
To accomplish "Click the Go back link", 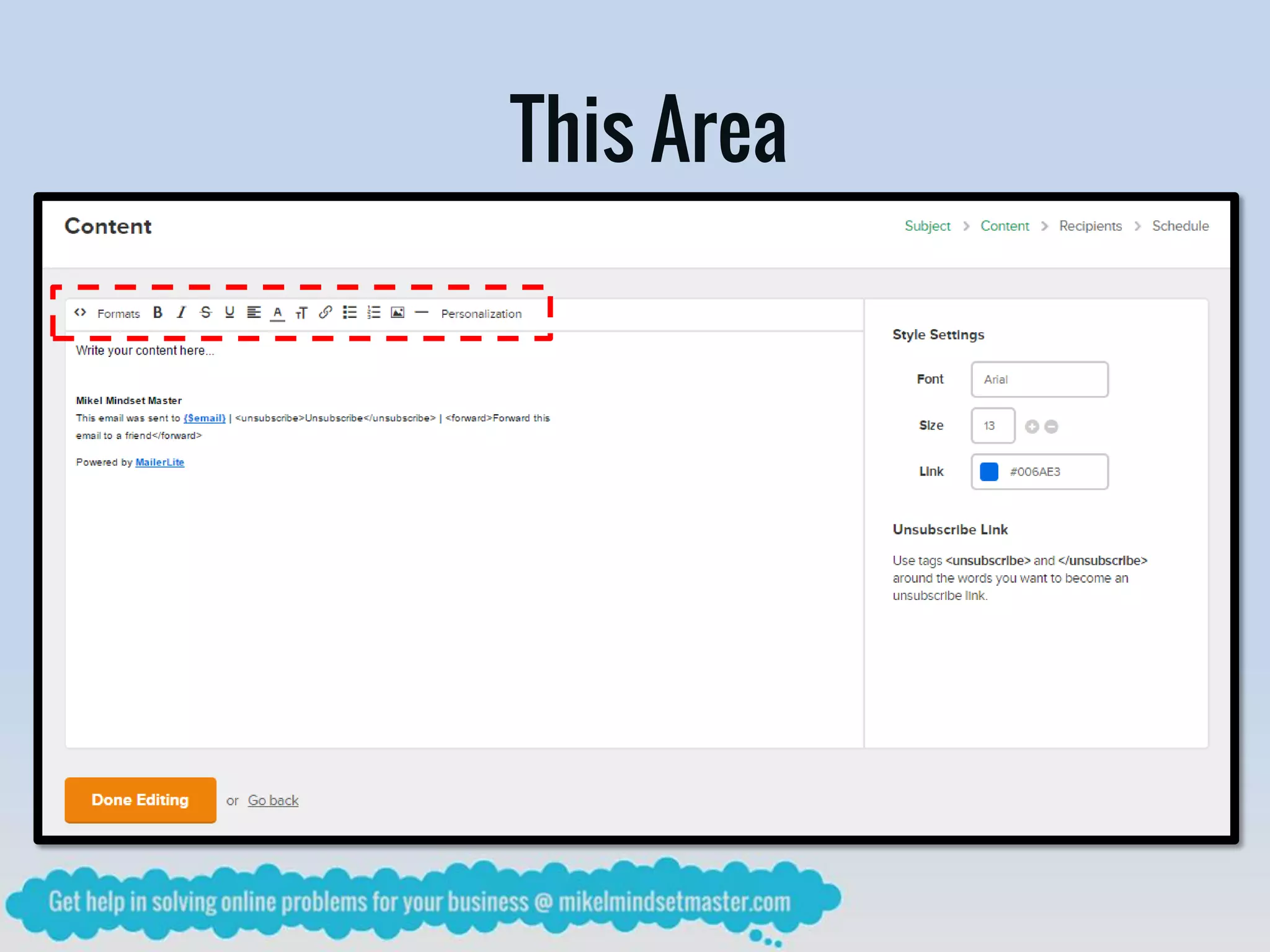I will tap(273, 800).
